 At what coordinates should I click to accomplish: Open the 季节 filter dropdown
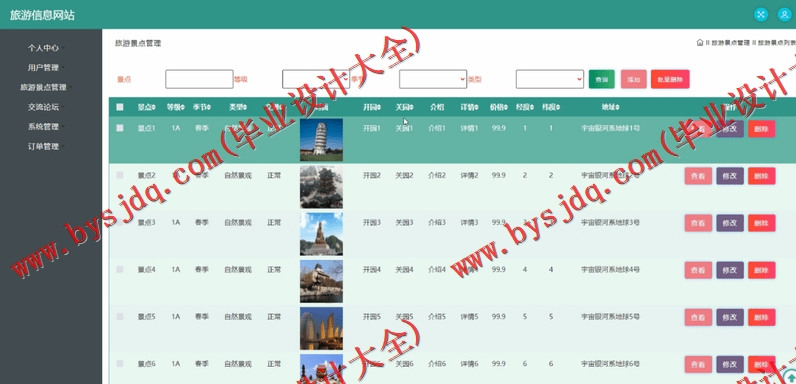pyautogui.click(x=433, y=79)
